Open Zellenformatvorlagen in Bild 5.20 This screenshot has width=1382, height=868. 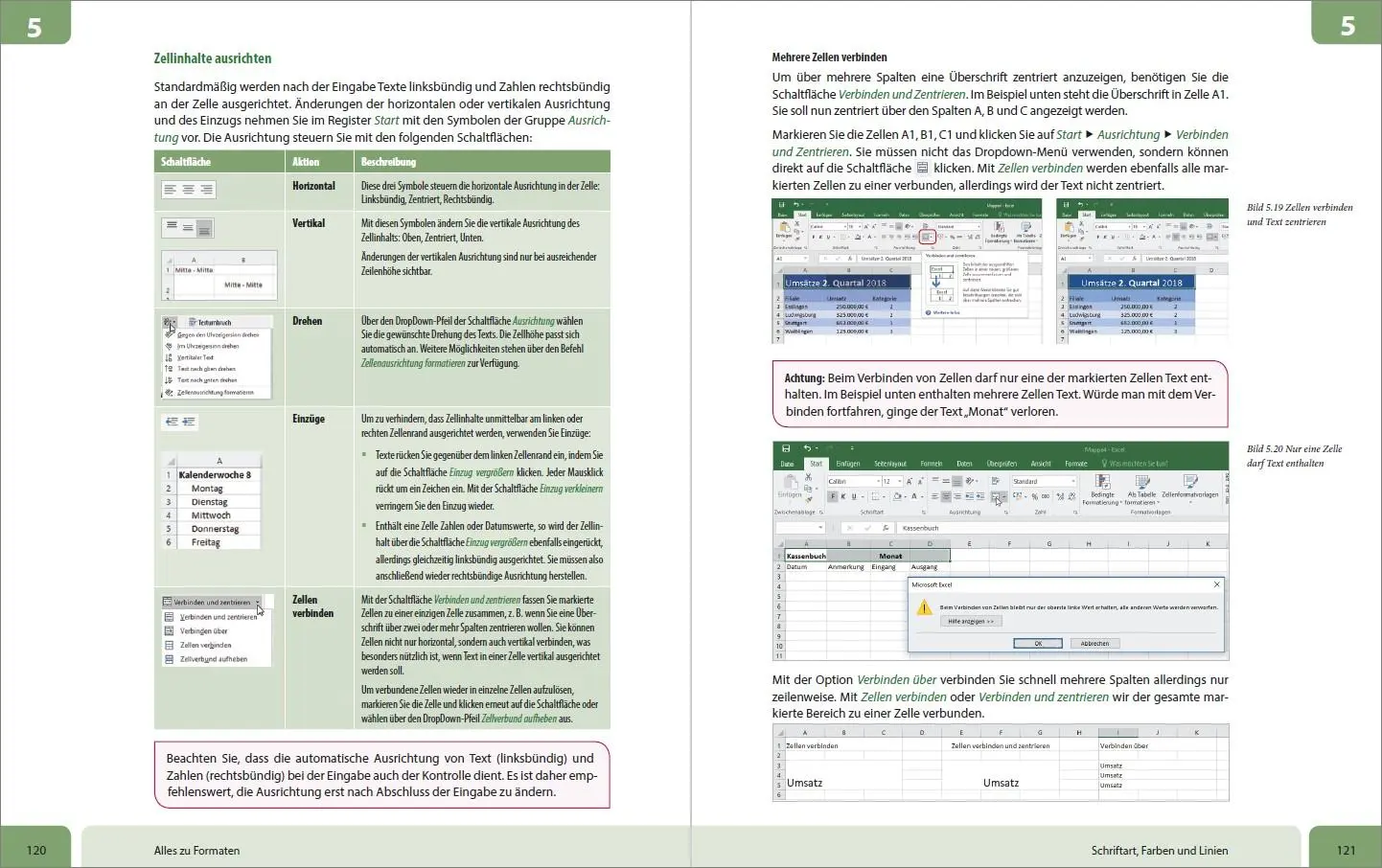coord(1190,489)
